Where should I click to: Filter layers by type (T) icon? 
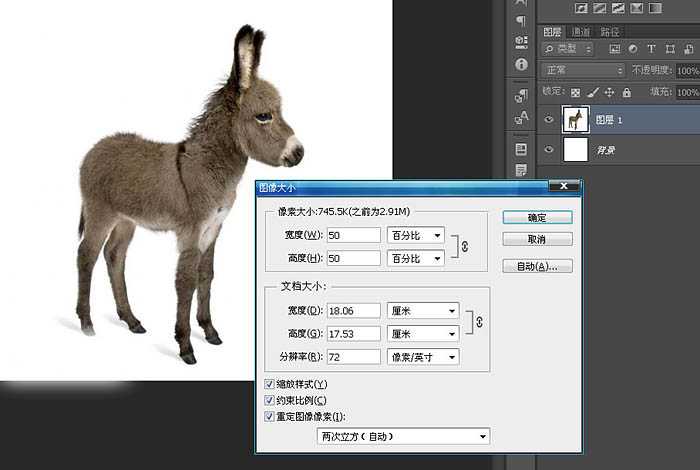point(651,48)
